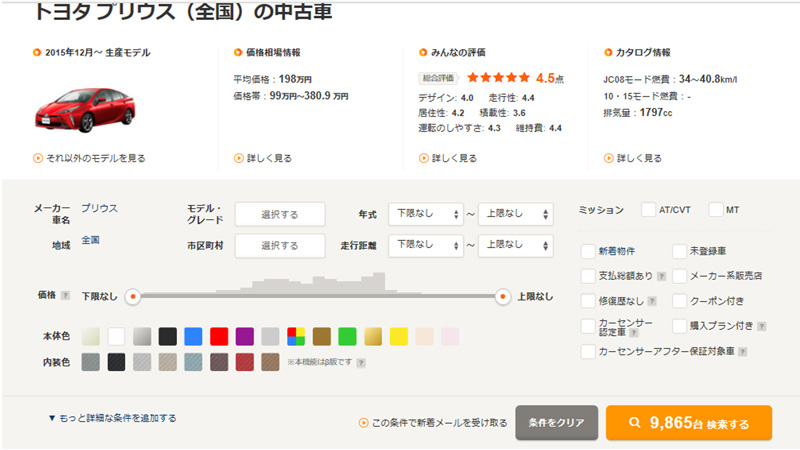The width and height of the screenshot is (800, 450).
Task: Select the red interior color swatch
Action: [x=244, y=362]
